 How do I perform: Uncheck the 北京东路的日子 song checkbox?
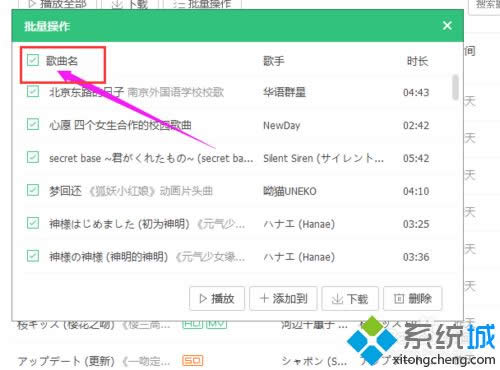point(33,91)
